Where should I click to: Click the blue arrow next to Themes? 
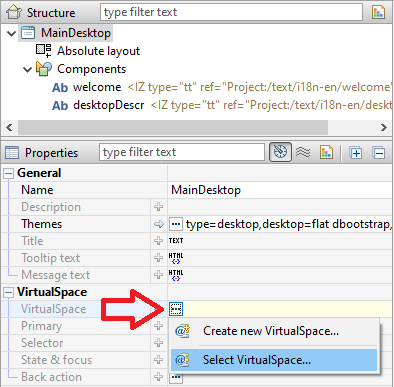(x=159, y=224)
